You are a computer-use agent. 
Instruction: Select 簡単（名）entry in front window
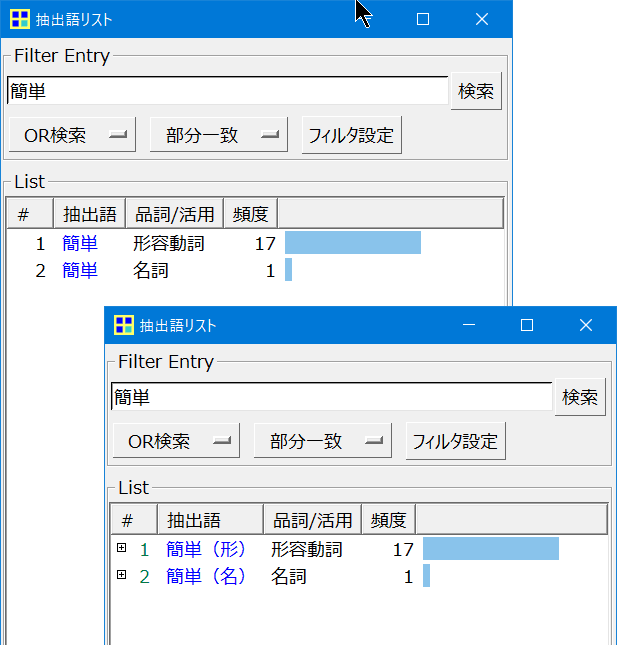(x=206, y=576)
